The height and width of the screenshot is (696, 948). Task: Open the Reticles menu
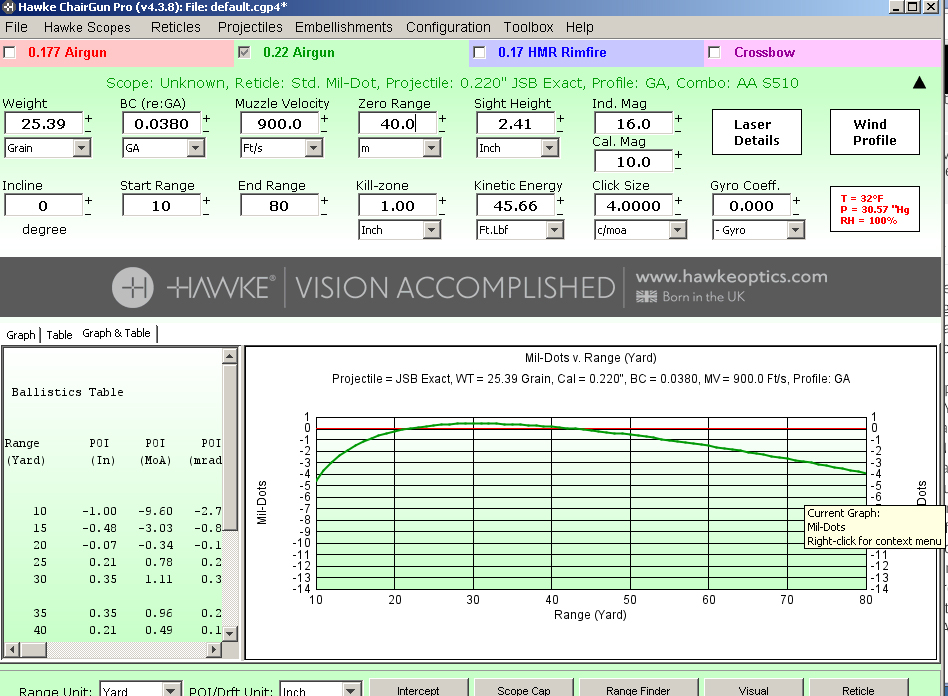(x=175, y=27)
